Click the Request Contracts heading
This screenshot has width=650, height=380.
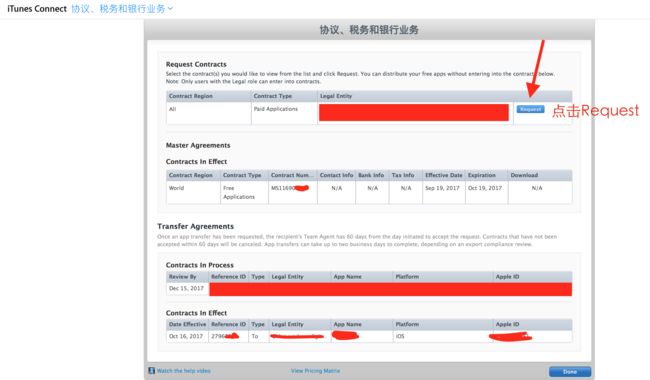[196, 64]
